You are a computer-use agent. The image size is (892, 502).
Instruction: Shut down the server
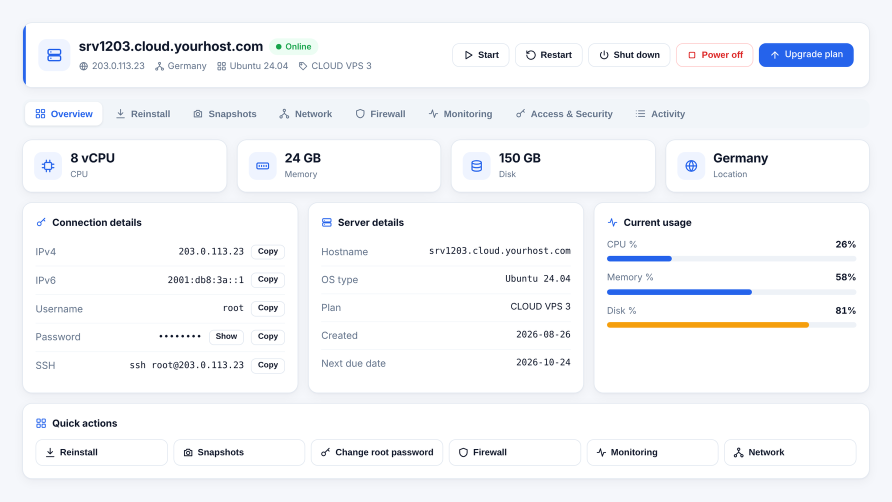coord(629,55)
